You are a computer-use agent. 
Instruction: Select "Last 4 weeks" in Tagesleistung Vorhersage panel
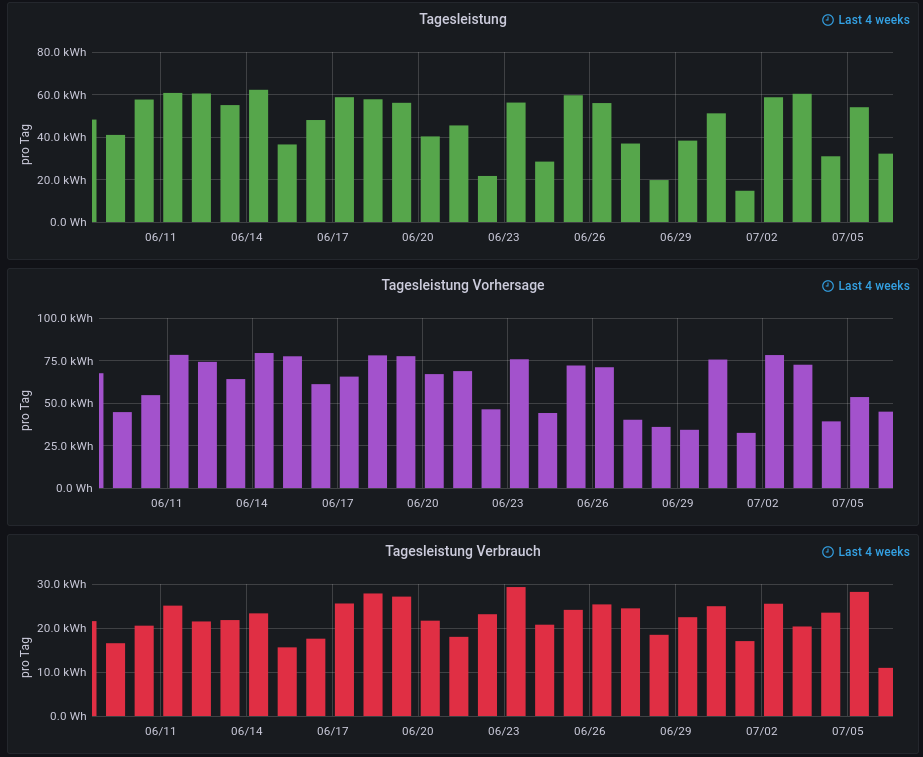[x=873, y=286]
